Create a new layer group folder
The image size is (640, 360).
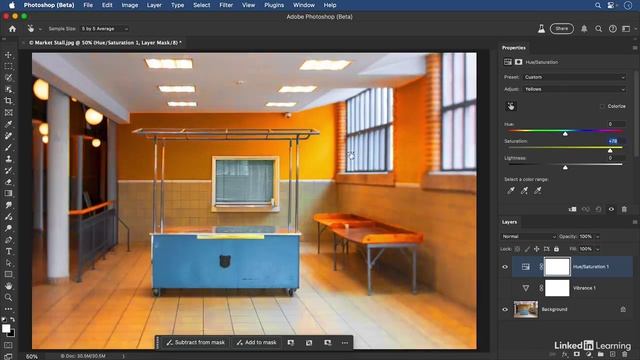600,355
